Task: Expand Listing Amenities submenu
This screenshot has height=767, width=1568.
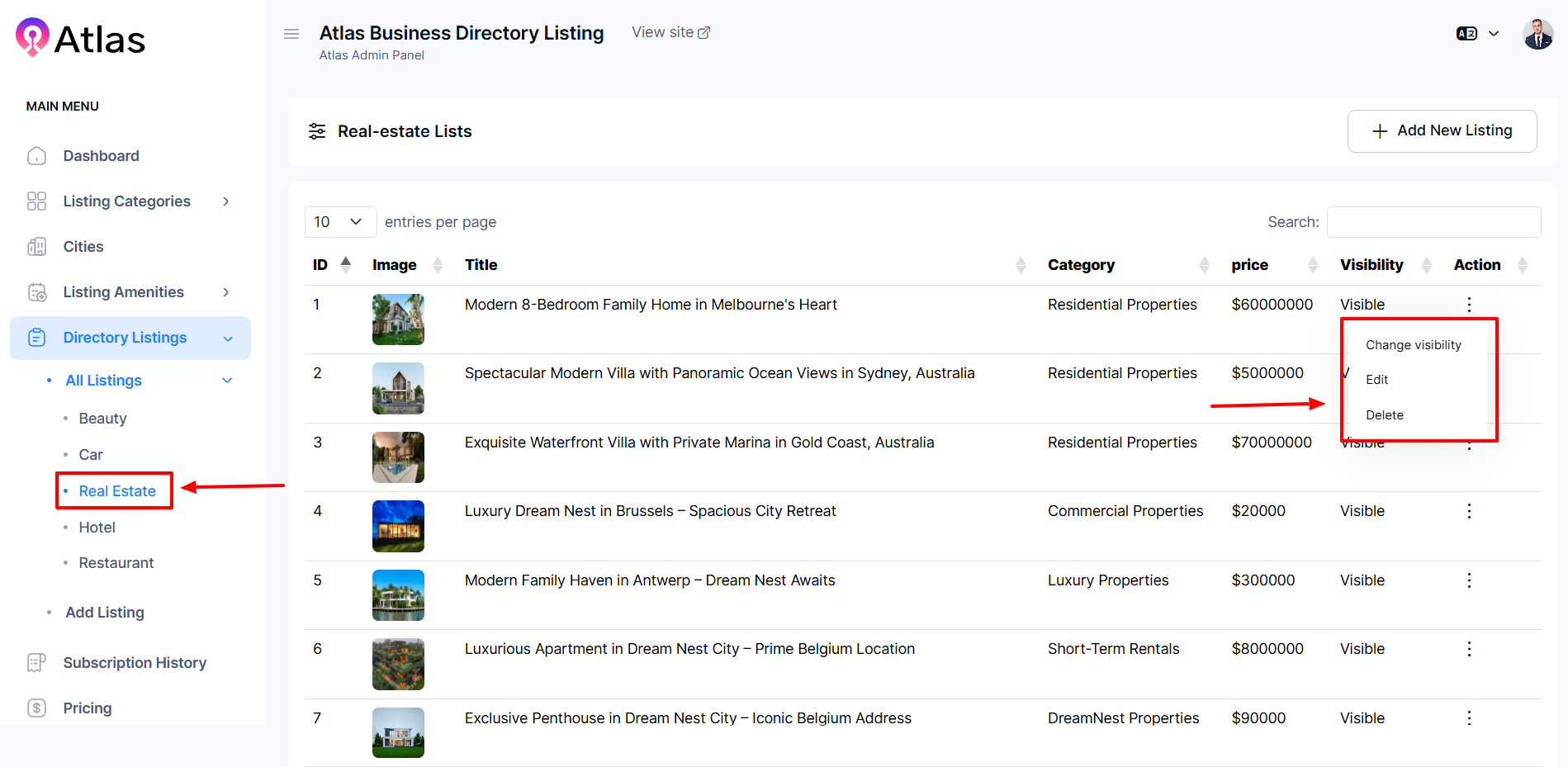Action: click(x=225, y=292)
